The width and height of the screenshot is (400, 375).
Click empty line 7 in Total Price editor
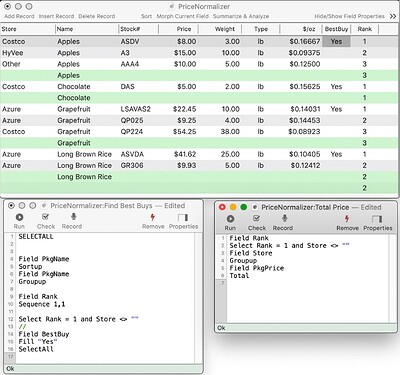[x=308, y=283]
